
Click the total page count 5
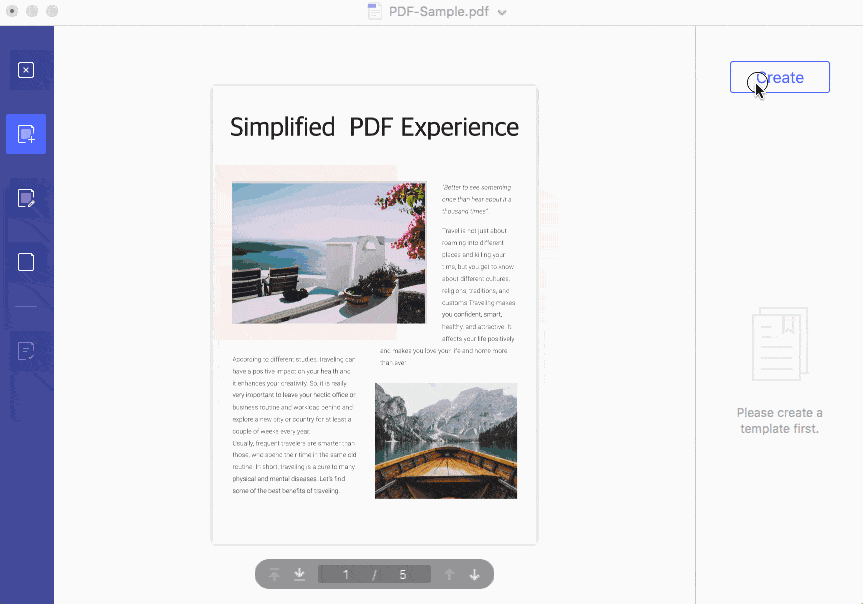click(403, 574)
